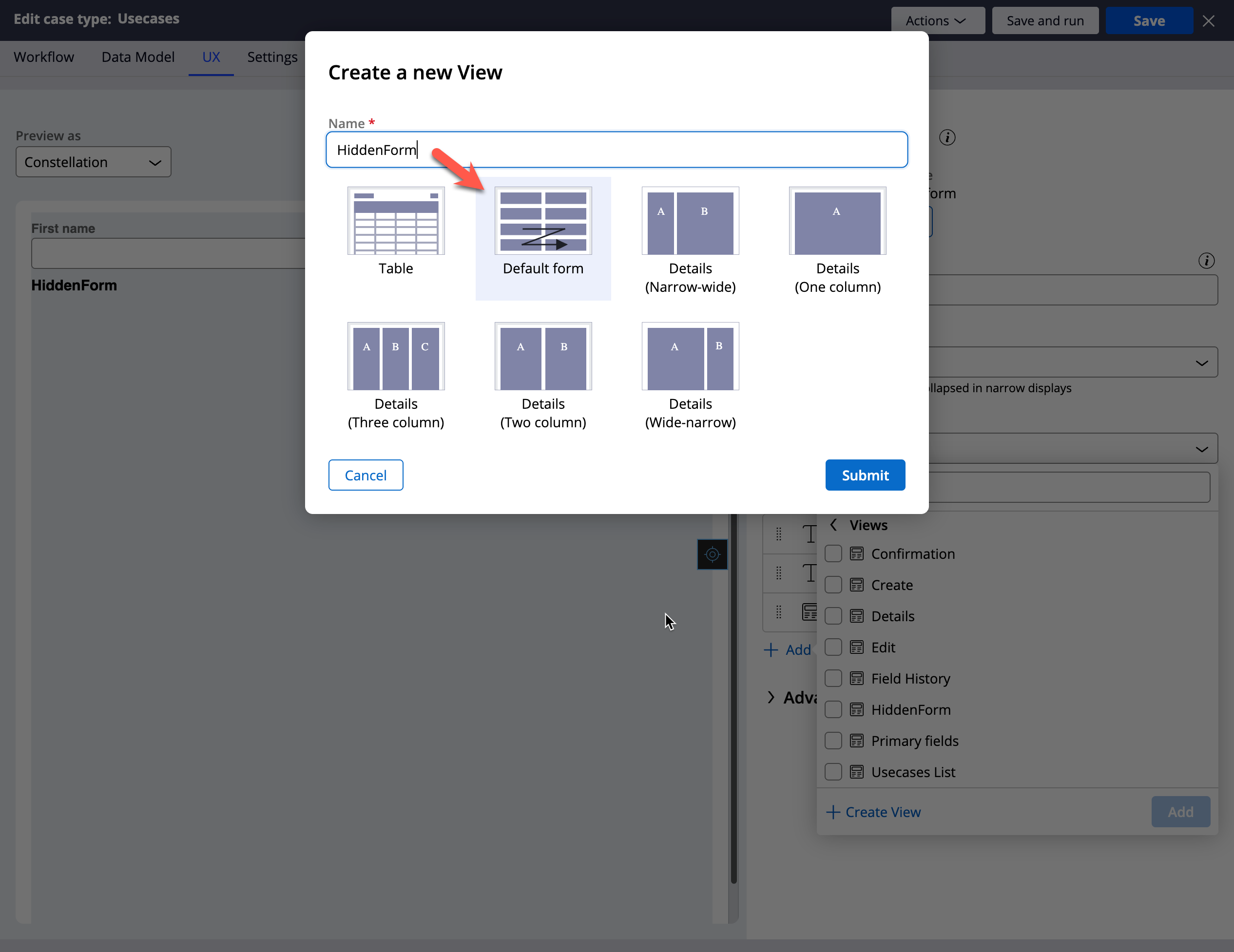Viewport: 1234px width, 952px height.
Task: Click the HiddenForm view icon
Action: (x=857, y=710)
